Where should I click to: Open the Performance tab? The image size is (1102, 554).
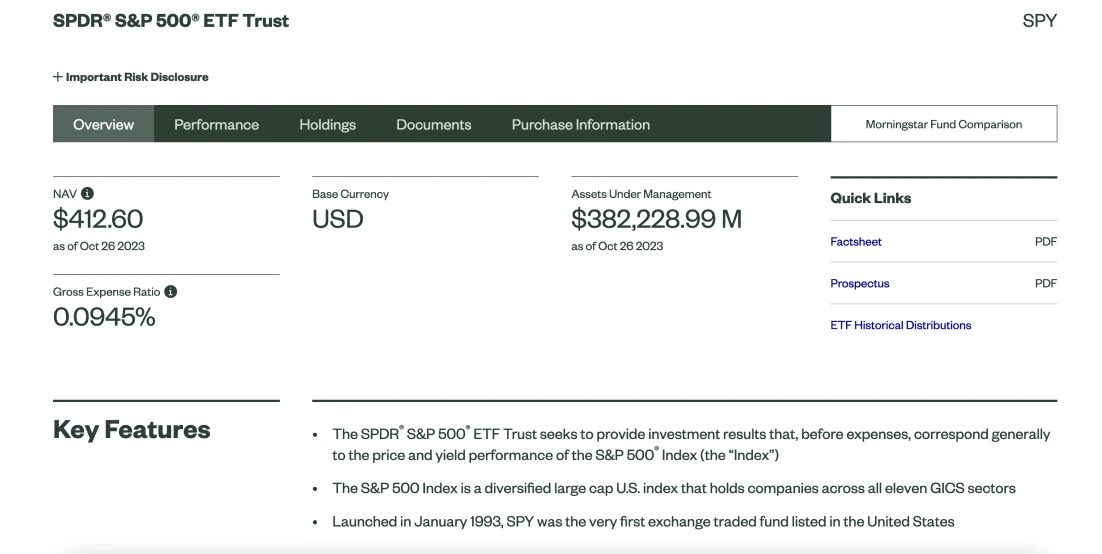click(216, 125)
